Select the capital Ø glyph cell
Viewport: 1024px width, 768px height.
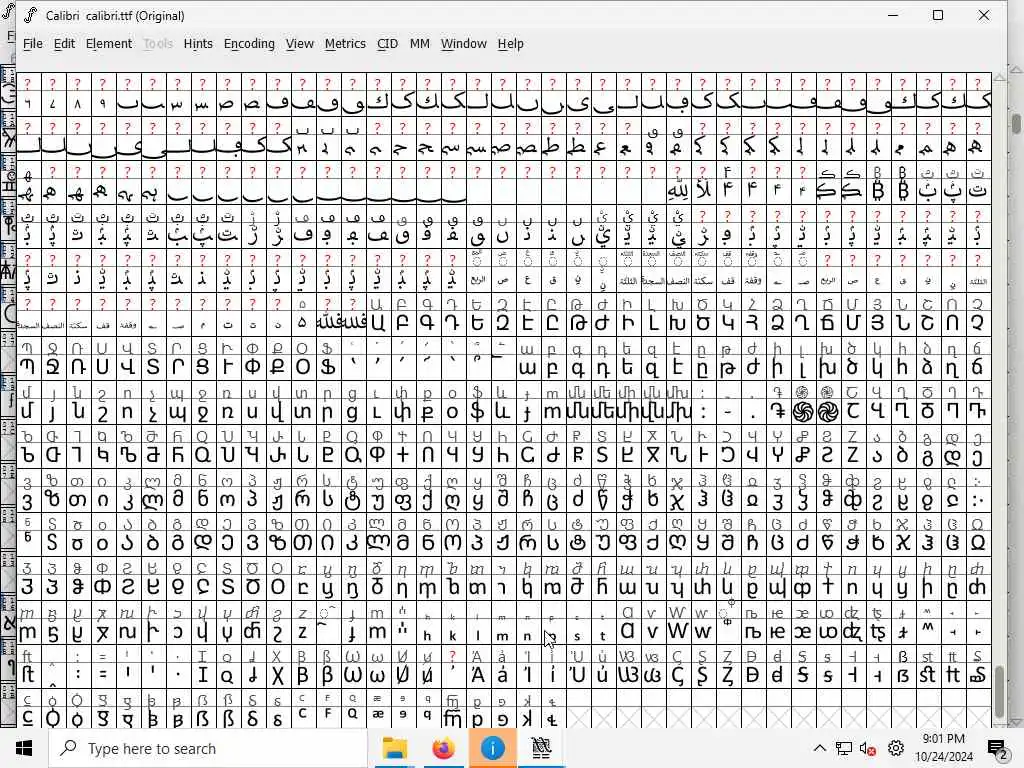pos(402,674)
